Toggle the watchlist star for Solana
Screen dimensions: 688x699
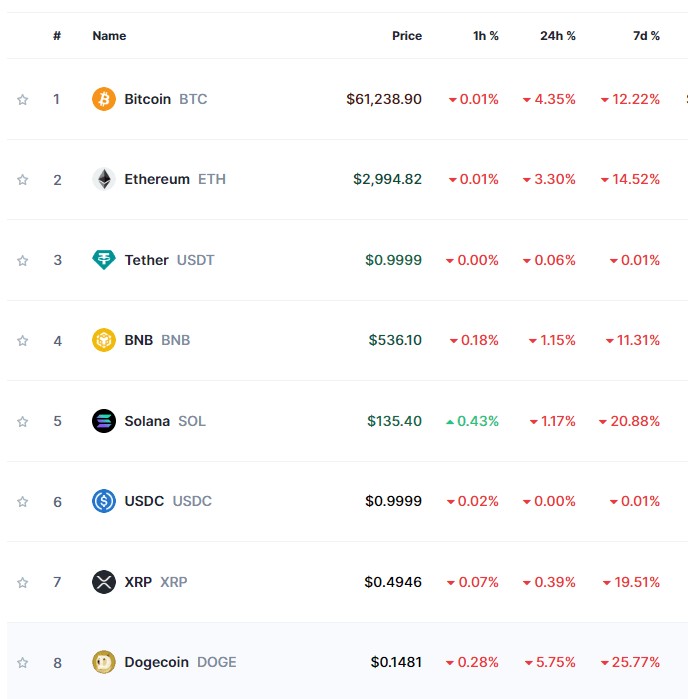click(22, 421)
